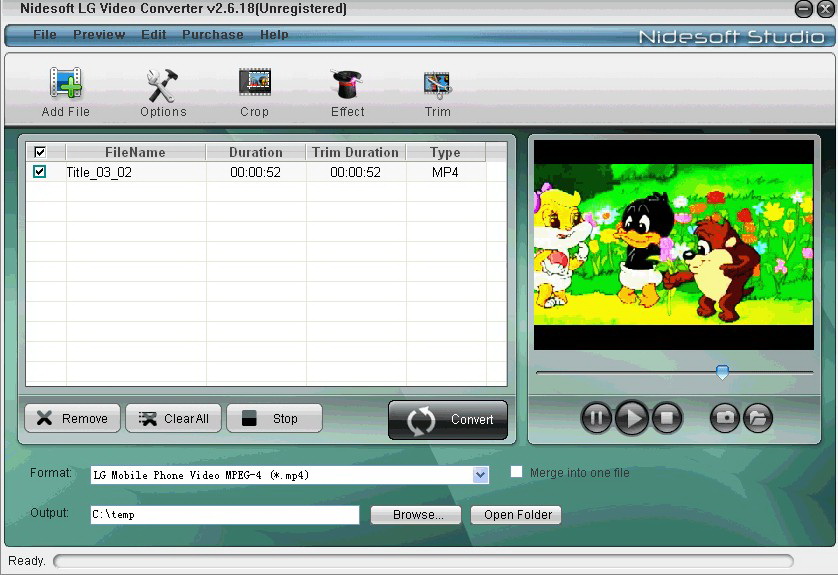
Task: Click the FileName column header
Action: [136, 152]
